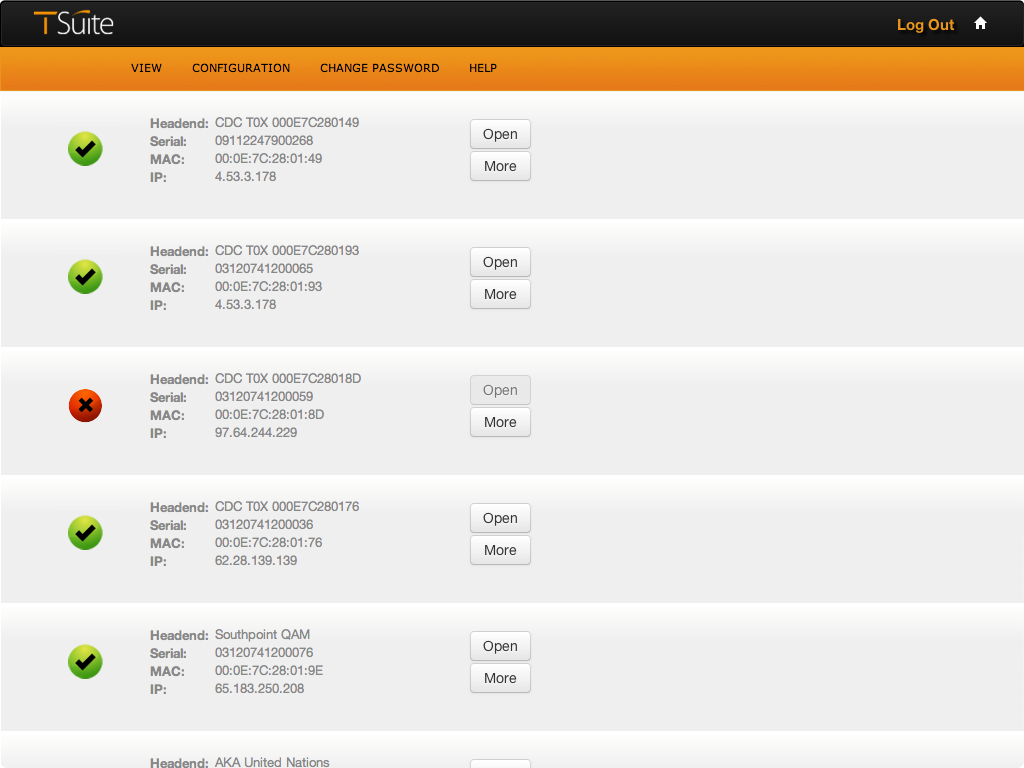The width and height of the screenshot is (1024, 768).
Task: Select MAC address 00:0E:7C:28:01:8D
Action: click(x=270, y=415)
